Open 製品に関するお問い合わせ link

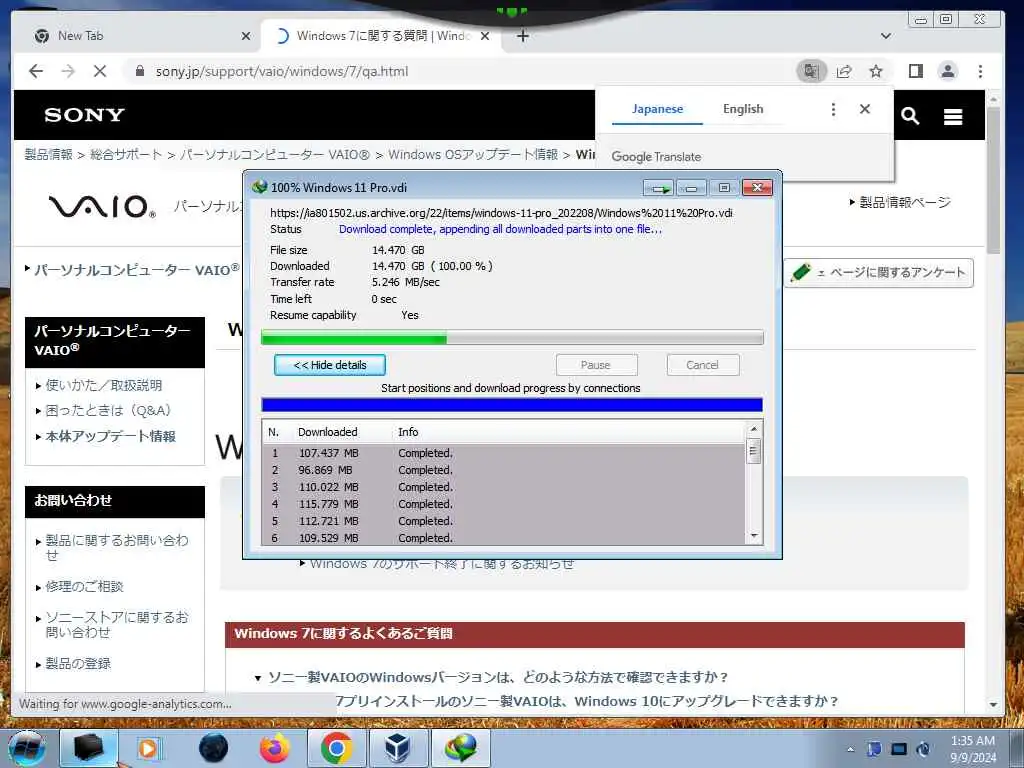pos(116,547)
